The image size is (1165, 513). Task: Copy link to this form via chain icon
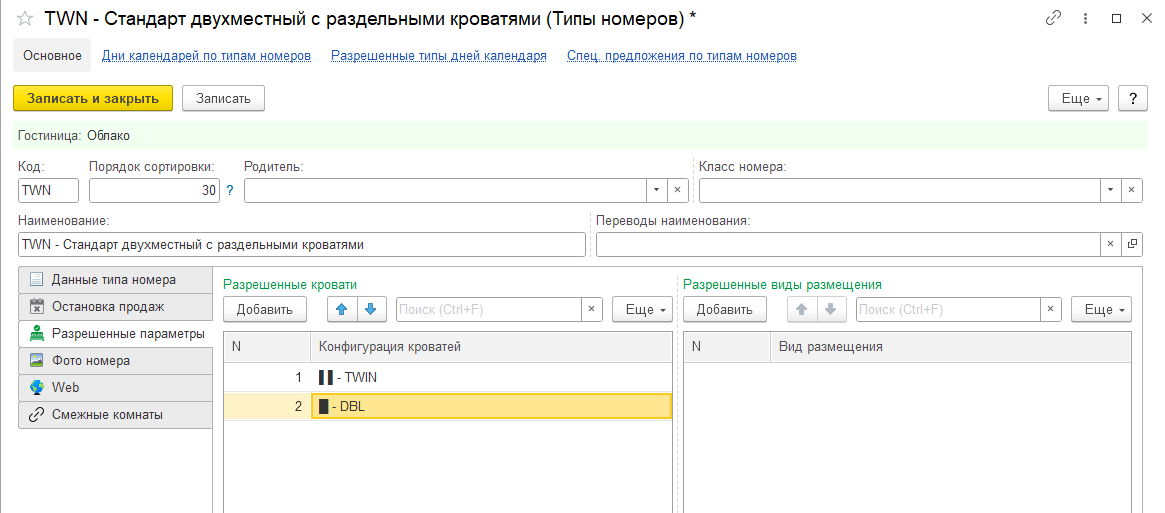pyautogui.click(x=1053, y=18)
